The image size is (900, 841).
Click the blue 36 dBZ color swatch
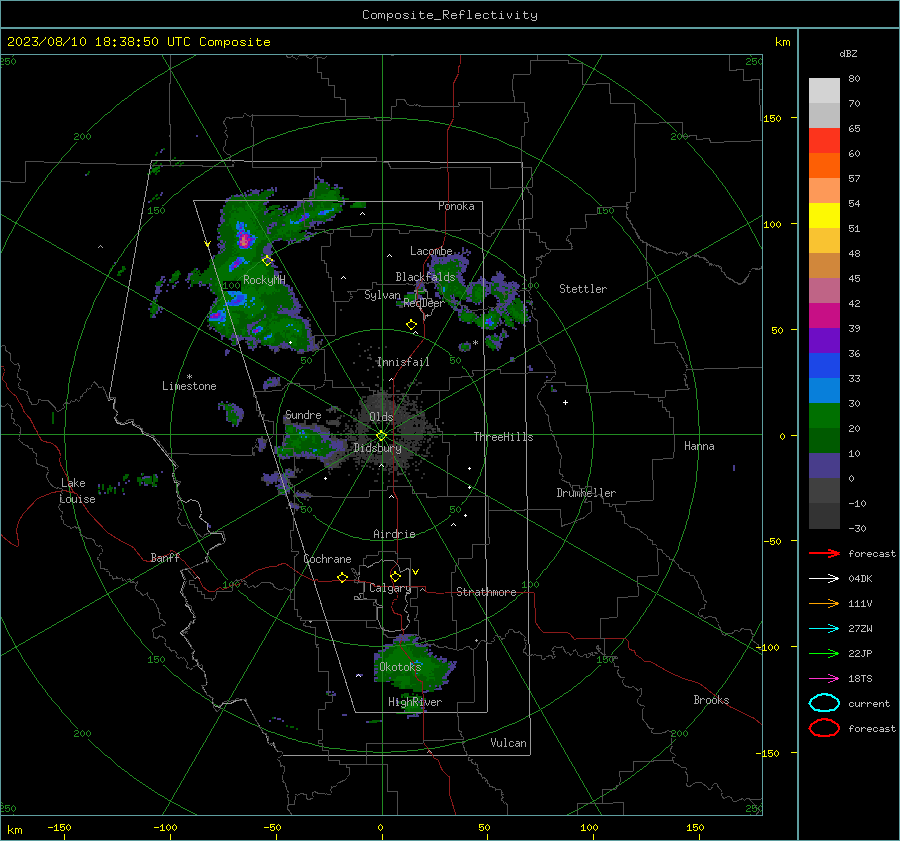pyautogui.click(x=824, y=366)
